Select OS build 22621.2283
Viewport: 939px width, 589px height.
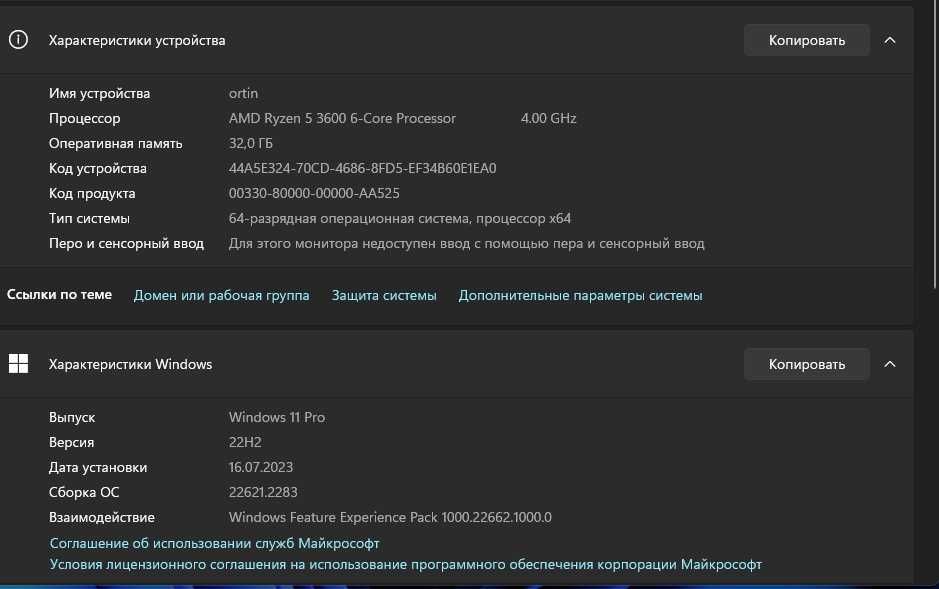click(x=263, y=492)
